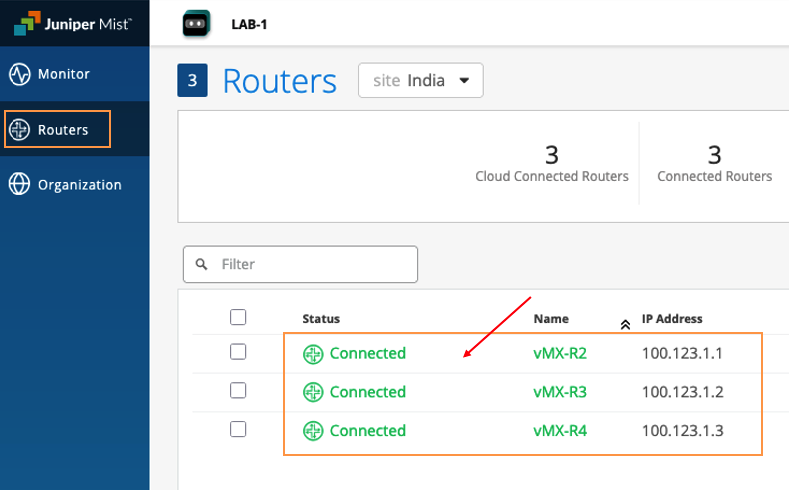790x490 pixels.
Task: Open the Marvis assistant robot icon
Action: (x=196, y=24)
